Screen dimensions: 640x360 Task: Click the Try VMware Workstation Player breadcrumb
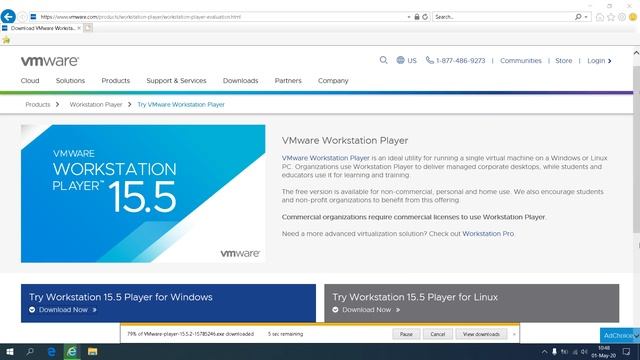(x=181, y=104)
